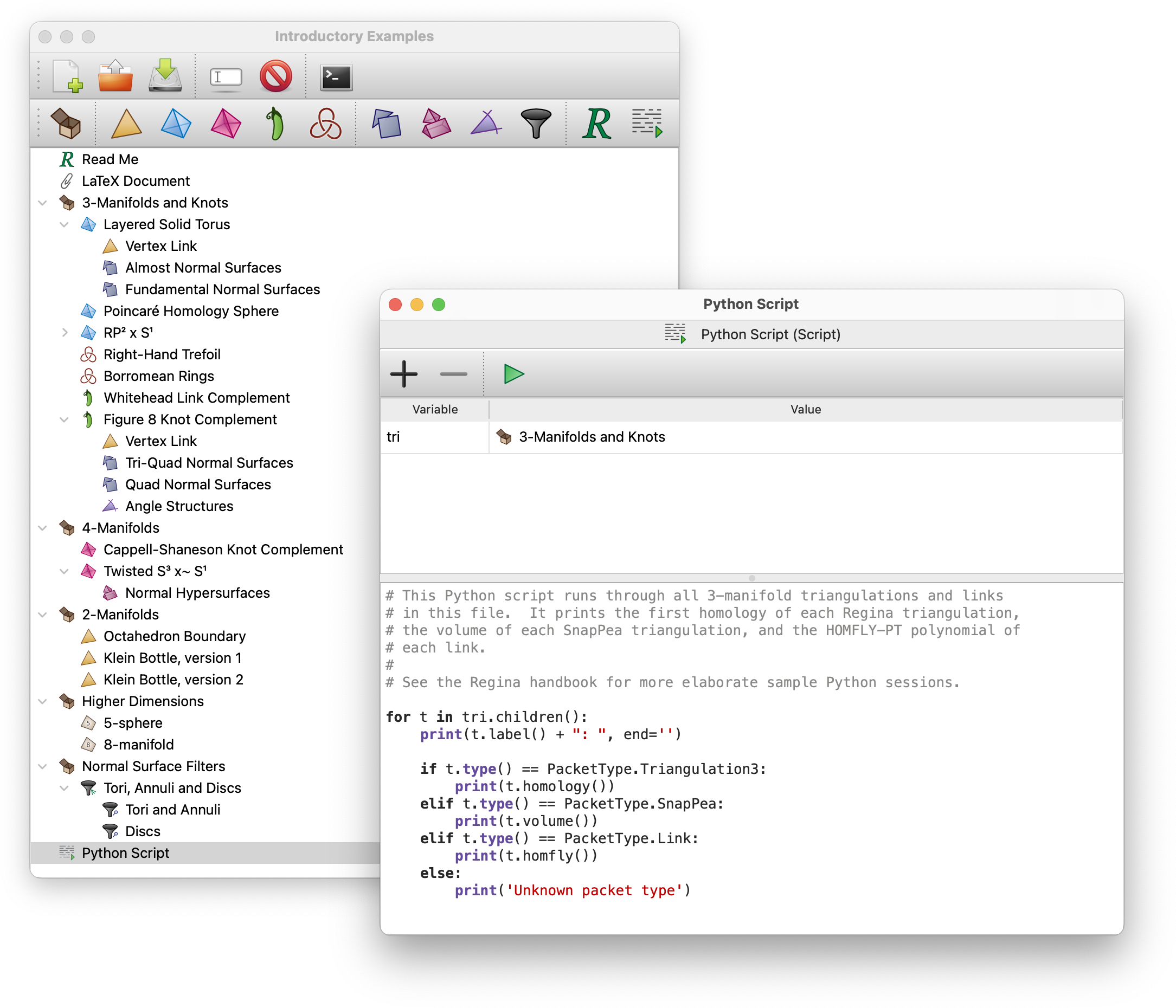Click the red delete packet icon

tap(276, 76)
